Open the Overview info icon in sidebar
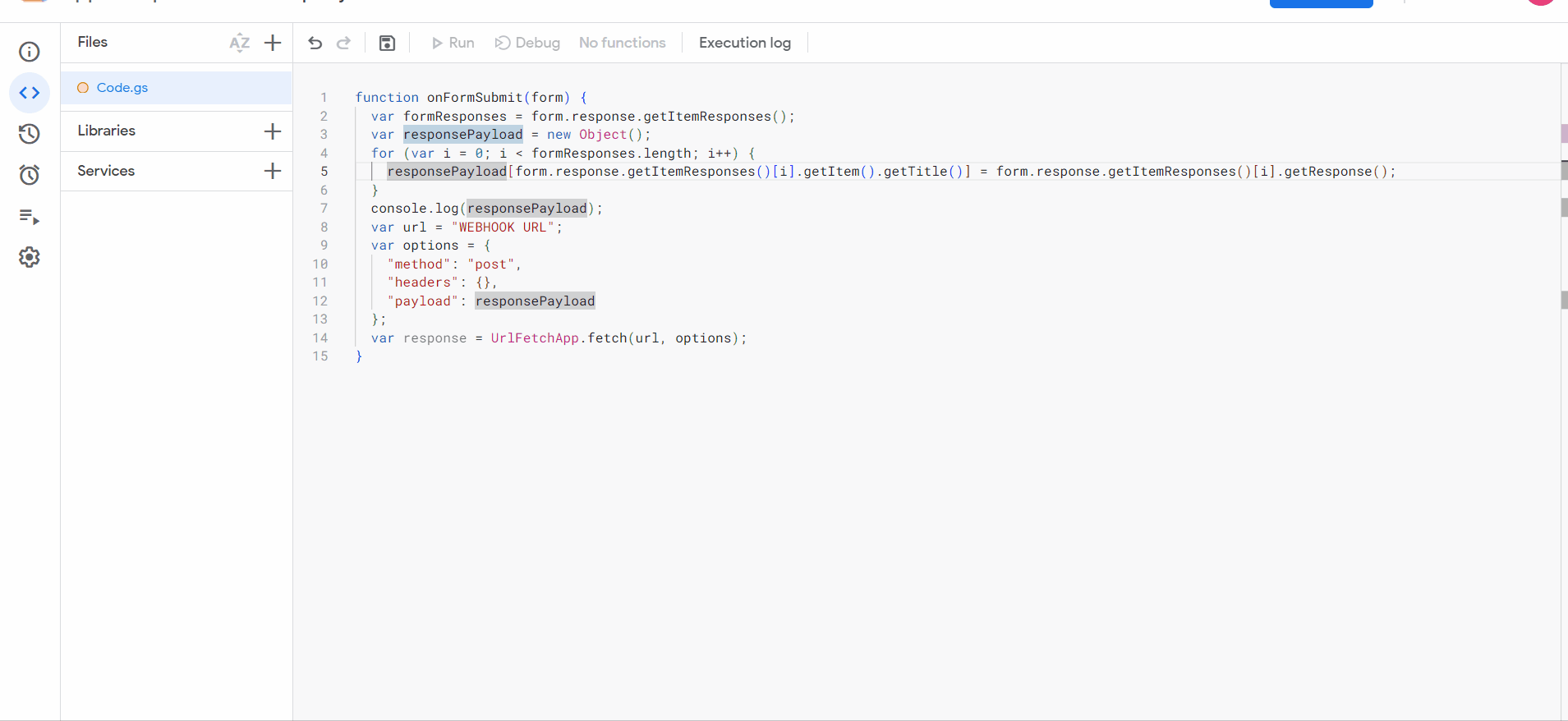Image resolution: width=1568 pixels, height=721 pixels. click(x=30, y=52)
